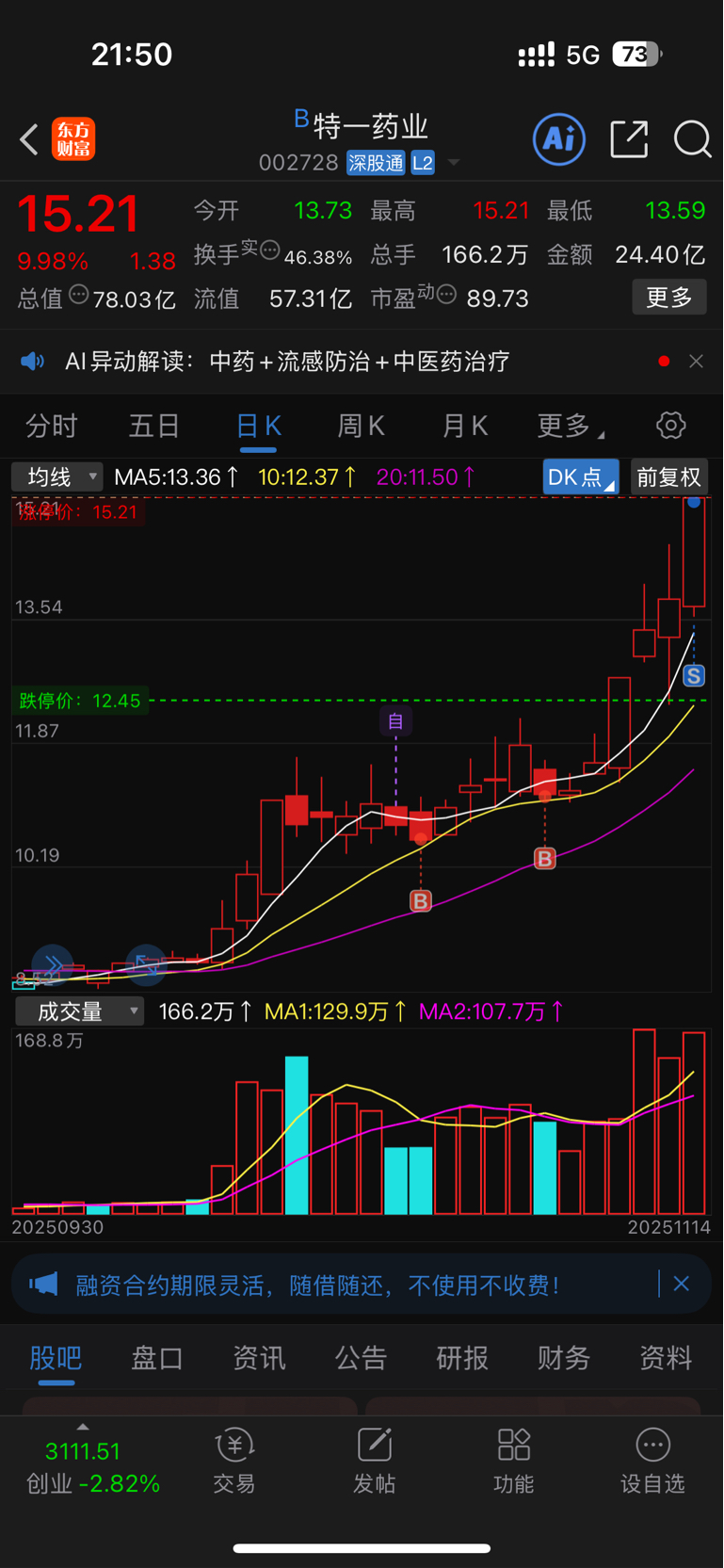Open the 成交量 sub-indicator dropdown
The image size is (724, 1568).
tap(79, 1011)
